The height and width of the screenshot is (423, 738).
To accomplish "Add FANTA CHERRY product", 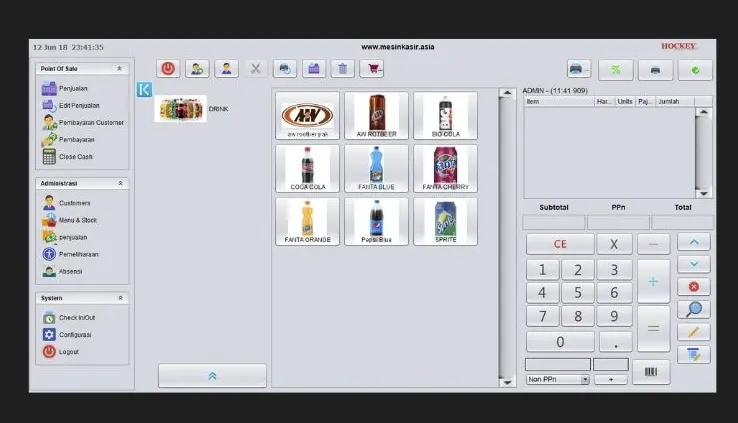I will (x=446, y=168).
